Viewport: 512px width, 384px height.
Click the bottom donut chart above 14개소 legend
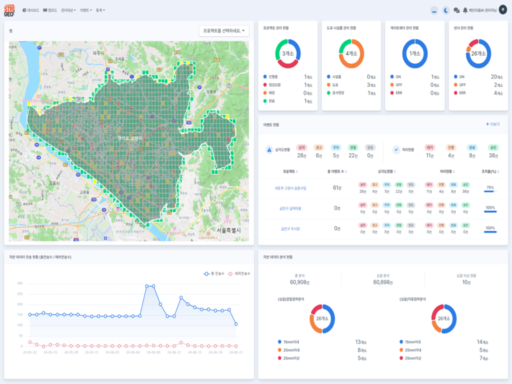pos(444,319)
